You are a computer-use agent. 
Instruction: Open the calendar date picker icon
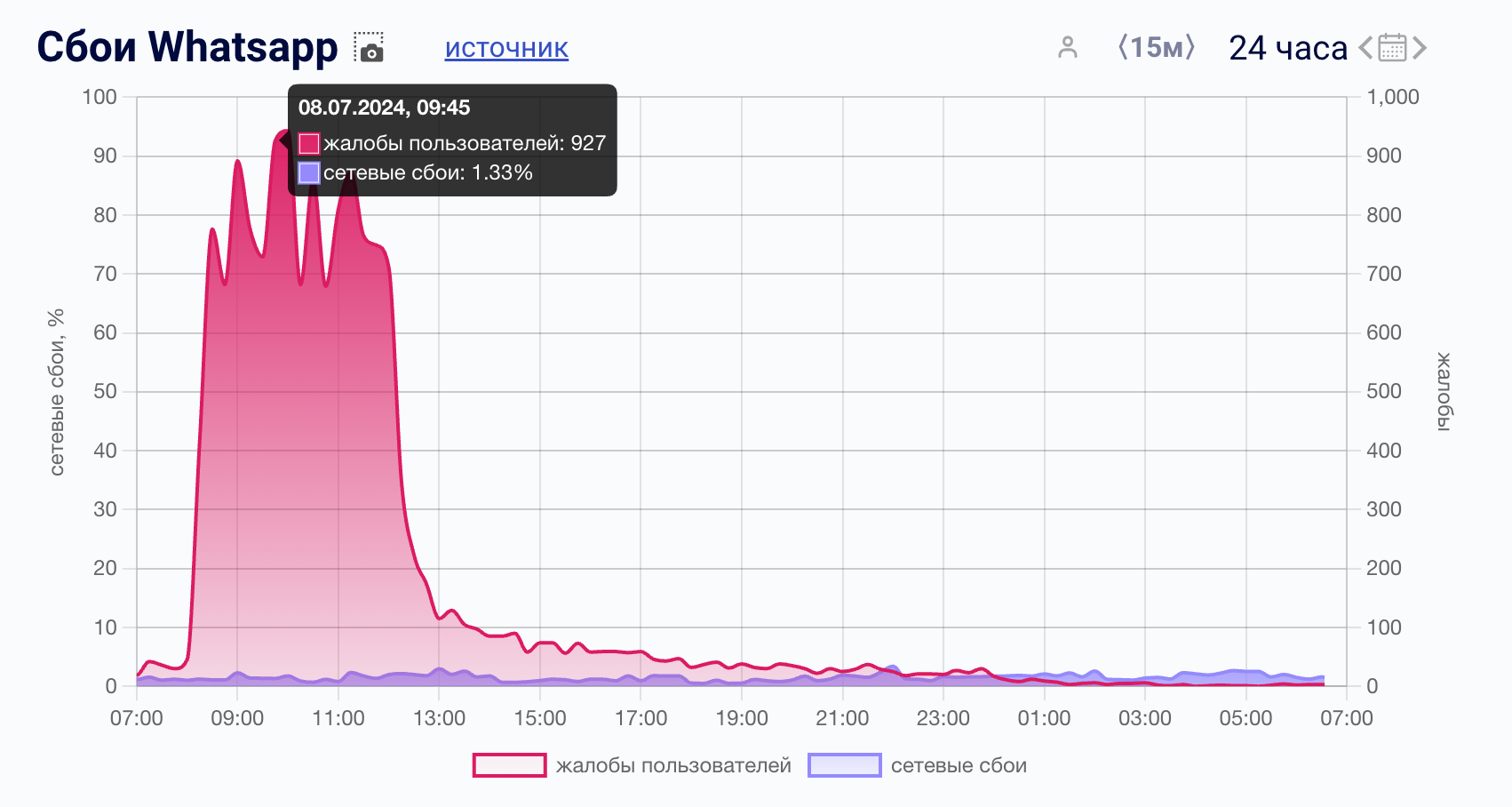tap(1392, 47)
